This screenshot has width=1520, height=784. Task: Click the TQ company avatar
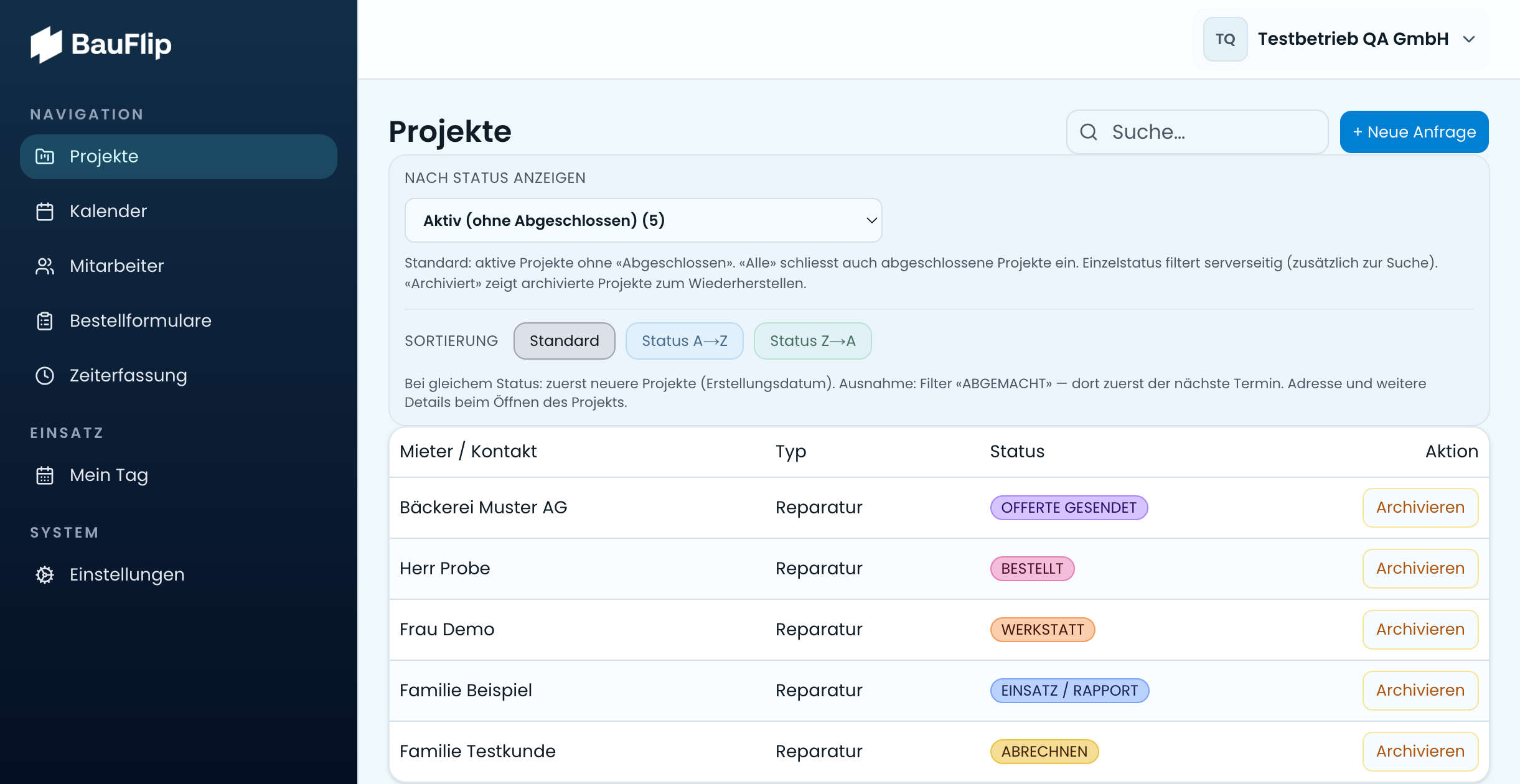tap(1225, 39)
